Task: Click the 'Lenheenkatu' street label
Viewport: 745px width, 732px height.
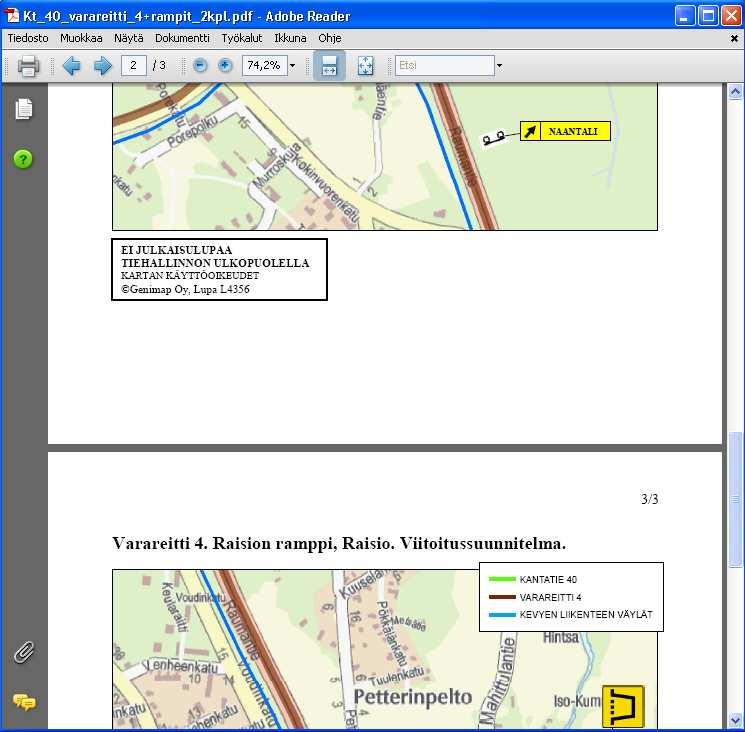Action: pyautogui.click(x=182, y=666)
